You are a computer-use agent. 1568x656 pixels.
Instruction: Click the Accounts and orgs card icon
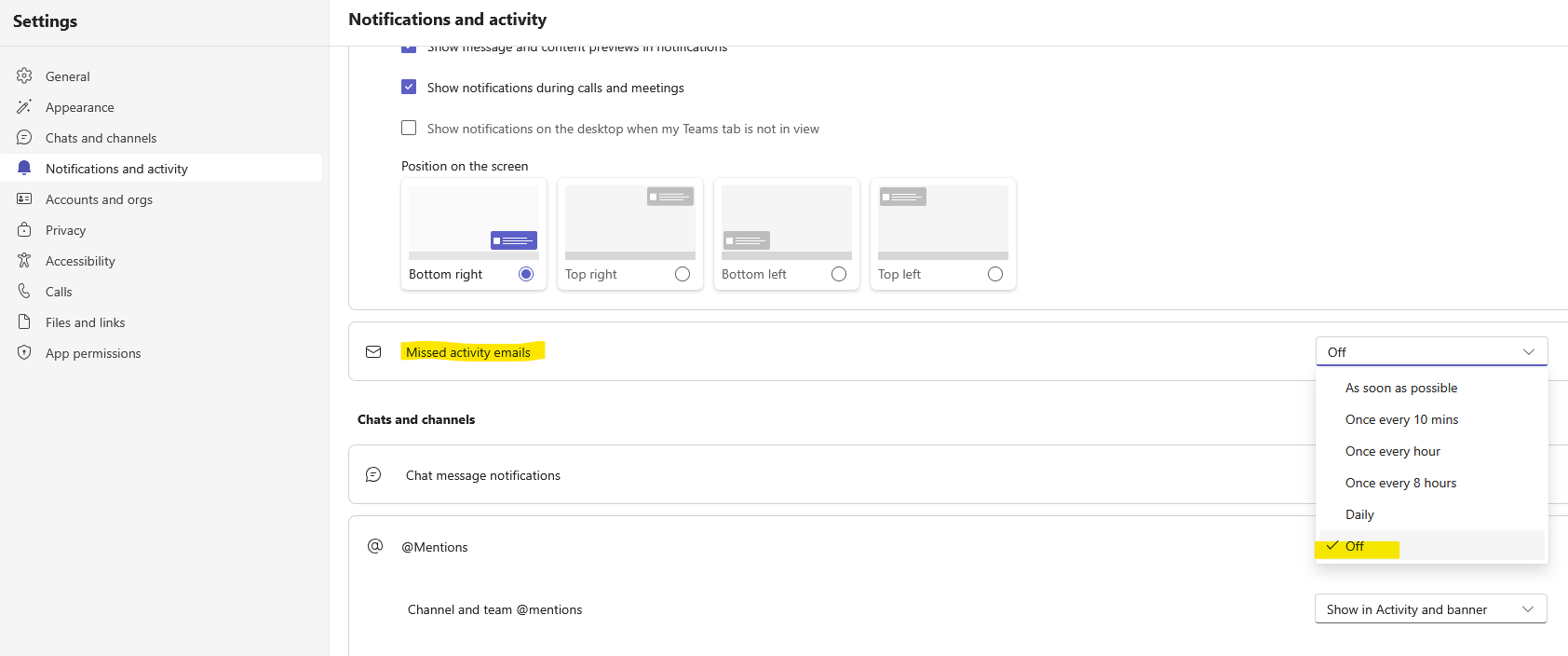[24, 199]
